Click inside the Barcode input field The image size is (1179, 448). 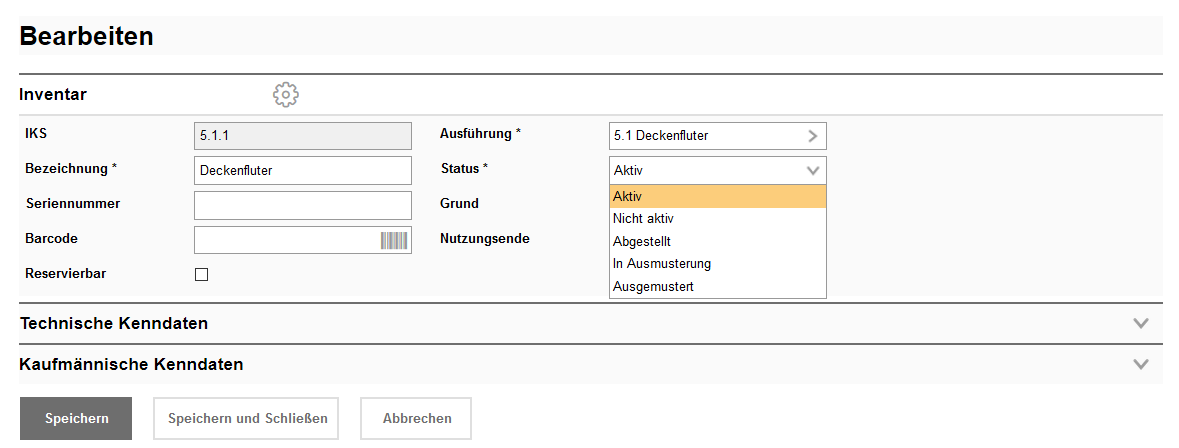[285, 240]
